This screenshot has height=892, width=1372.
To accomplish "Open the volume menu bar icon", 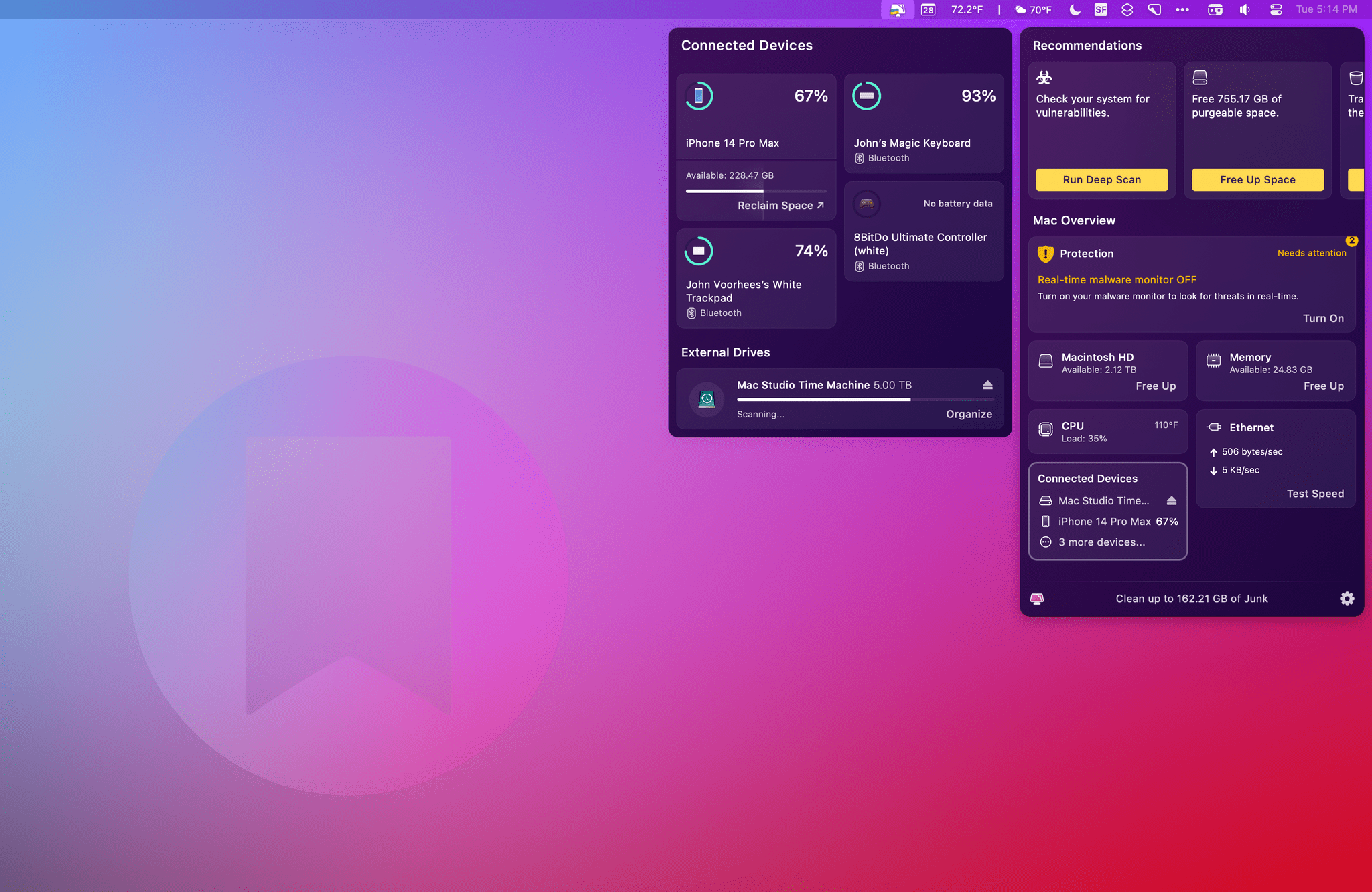I will [1245, 9].
